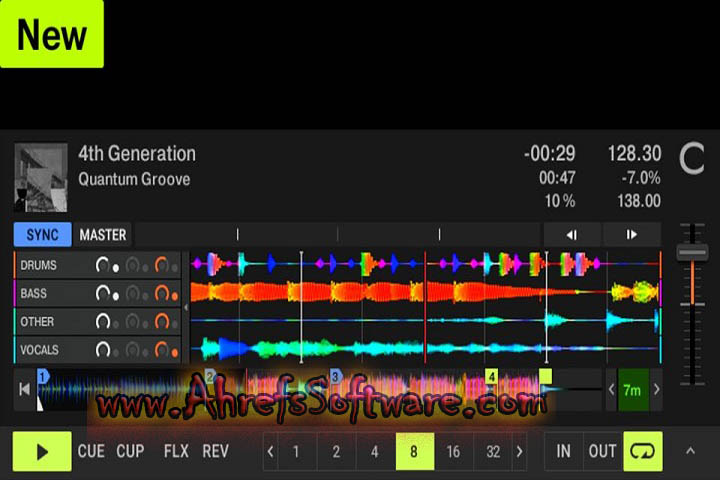Viewport: 720px width, 480px height.
Task: Set loop size to 16 beats
Action: (x=454, y=452)
